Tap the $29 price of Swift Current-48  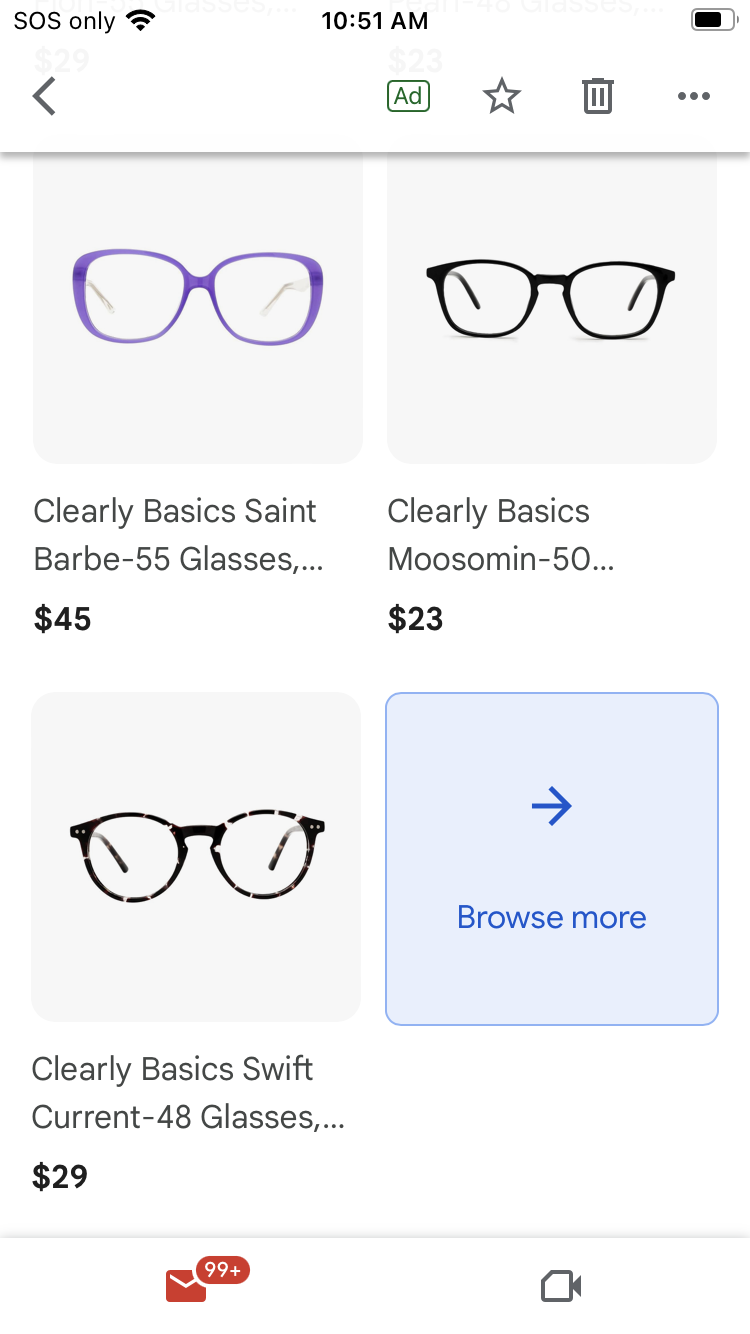click(60, 1176)
